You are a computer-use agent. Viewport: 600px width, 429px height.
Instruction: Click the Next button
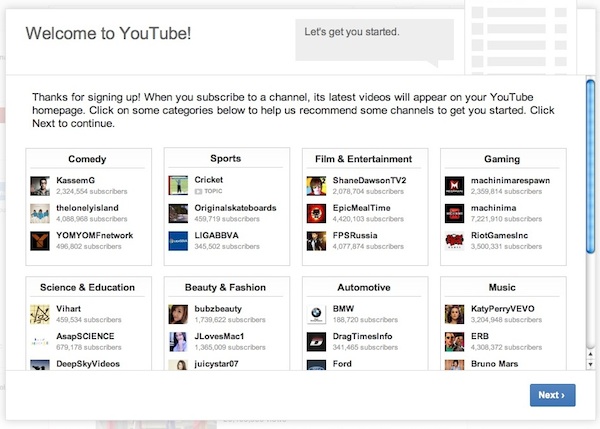(x=552, y=395)
